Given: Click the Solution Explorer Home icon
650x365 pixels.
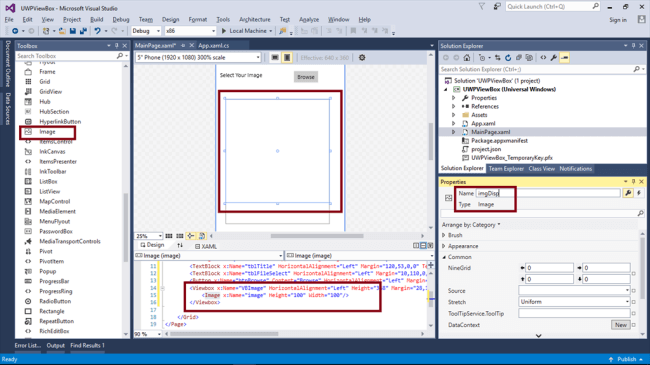Looking at the screenshot, I should coord(467,58).
